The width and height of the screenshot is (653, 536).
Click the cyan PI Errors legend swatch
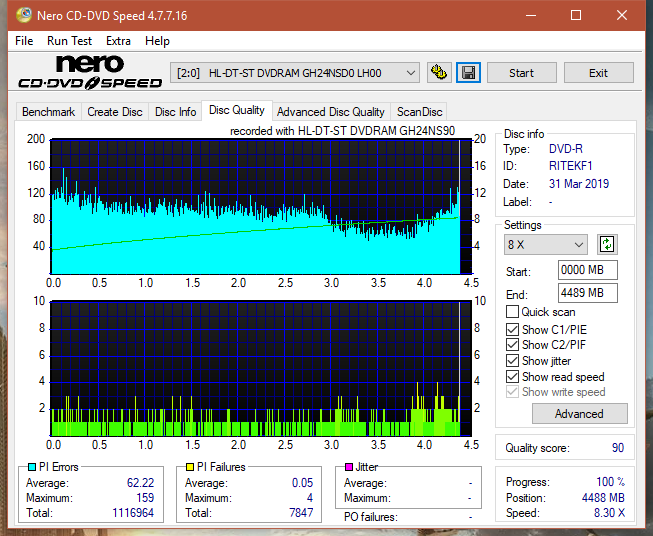[32, 467]
